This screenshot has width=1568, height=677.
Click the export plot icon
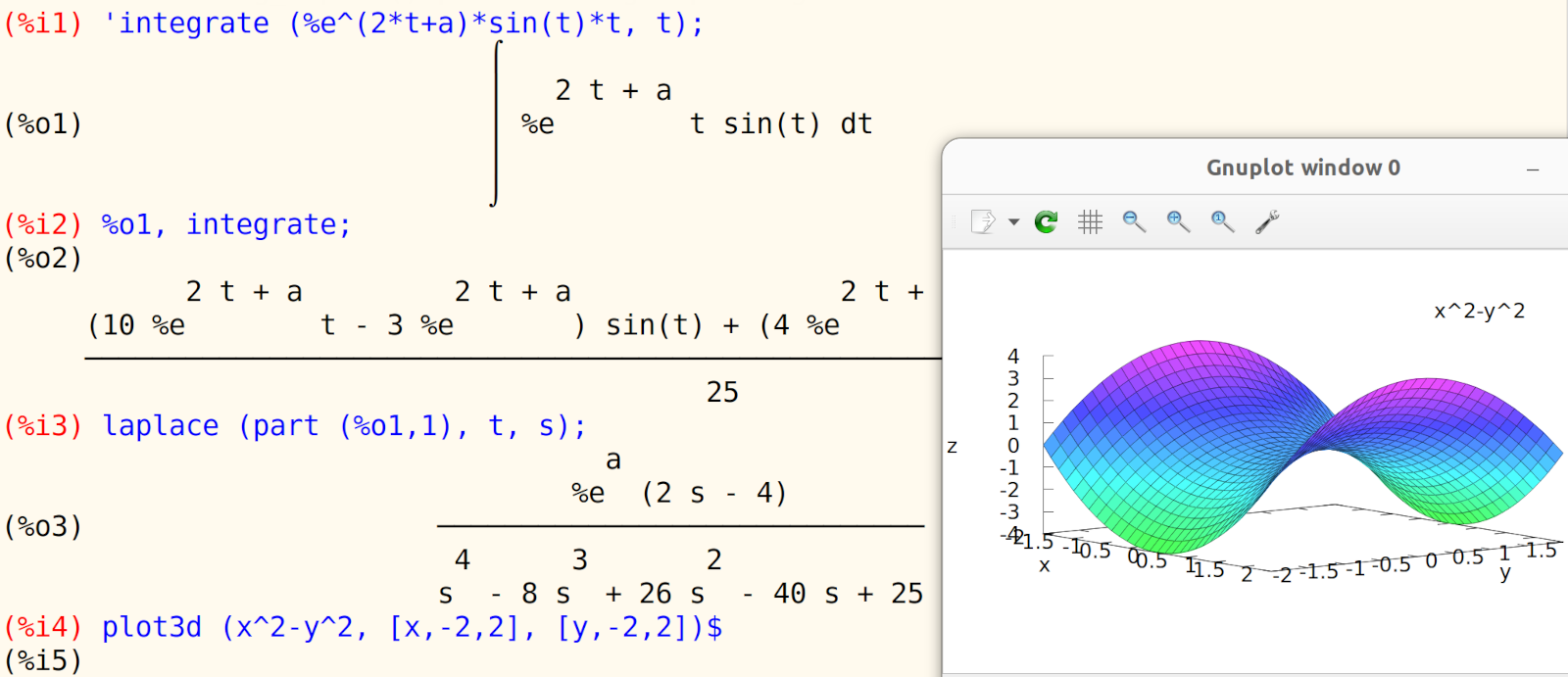click(x=982, y=221)
